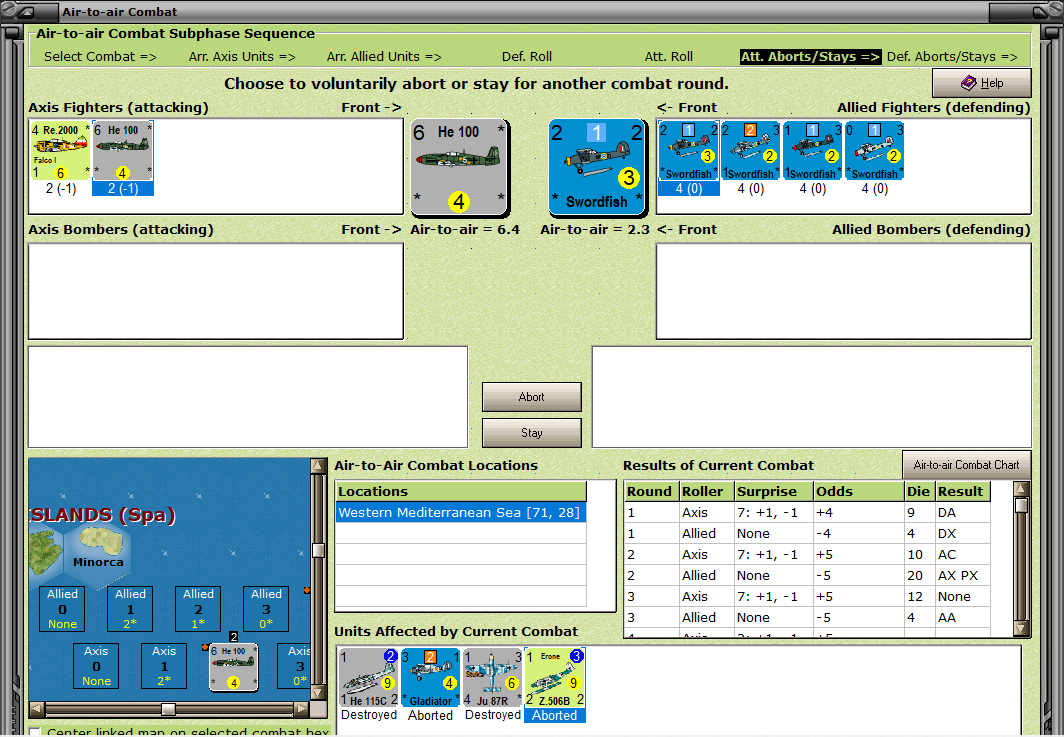
Task: Select the small He 100 counter in Axis Fighters
Action: click(x=123, y=151)
